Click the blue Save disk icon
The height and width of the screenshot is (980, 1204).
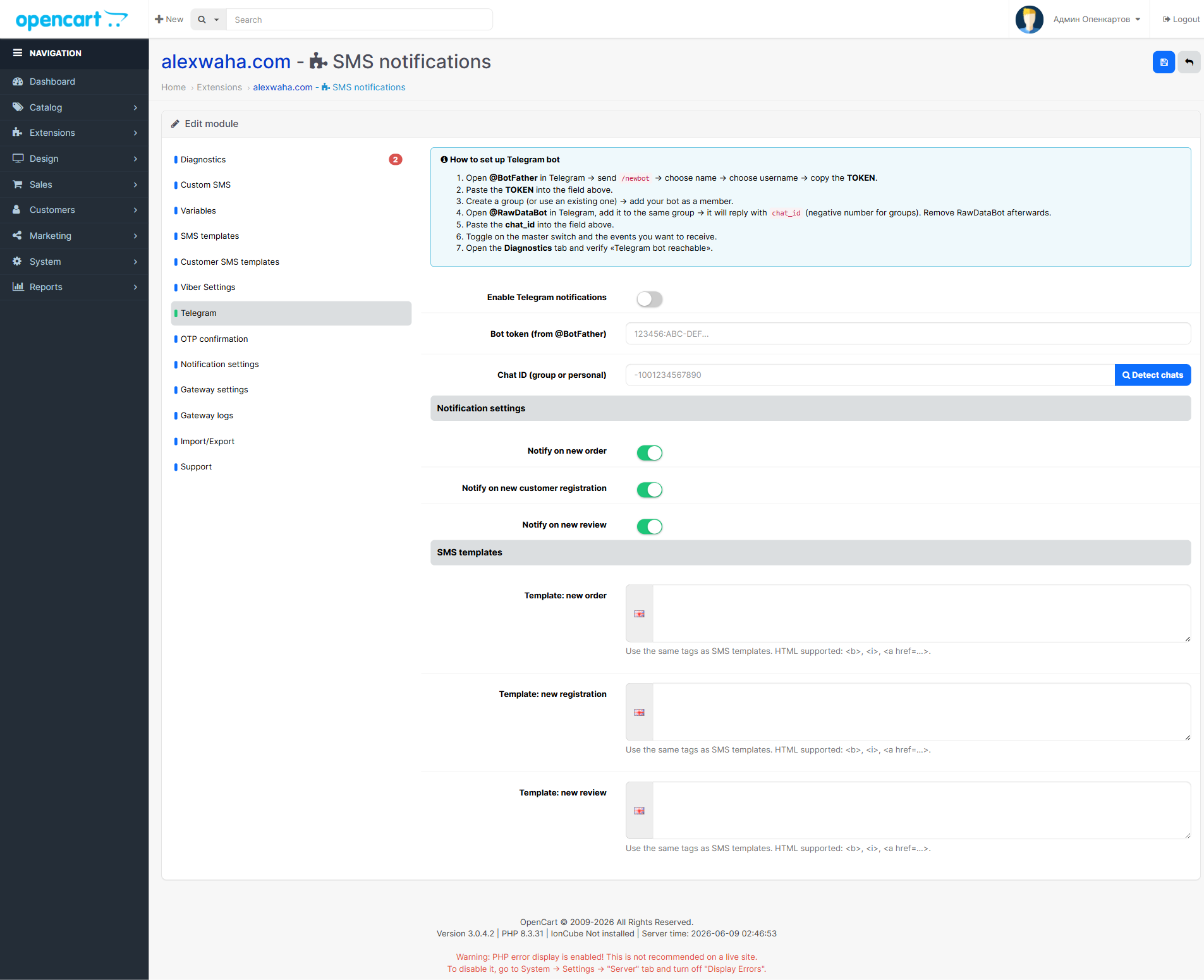coord(1164,62)
